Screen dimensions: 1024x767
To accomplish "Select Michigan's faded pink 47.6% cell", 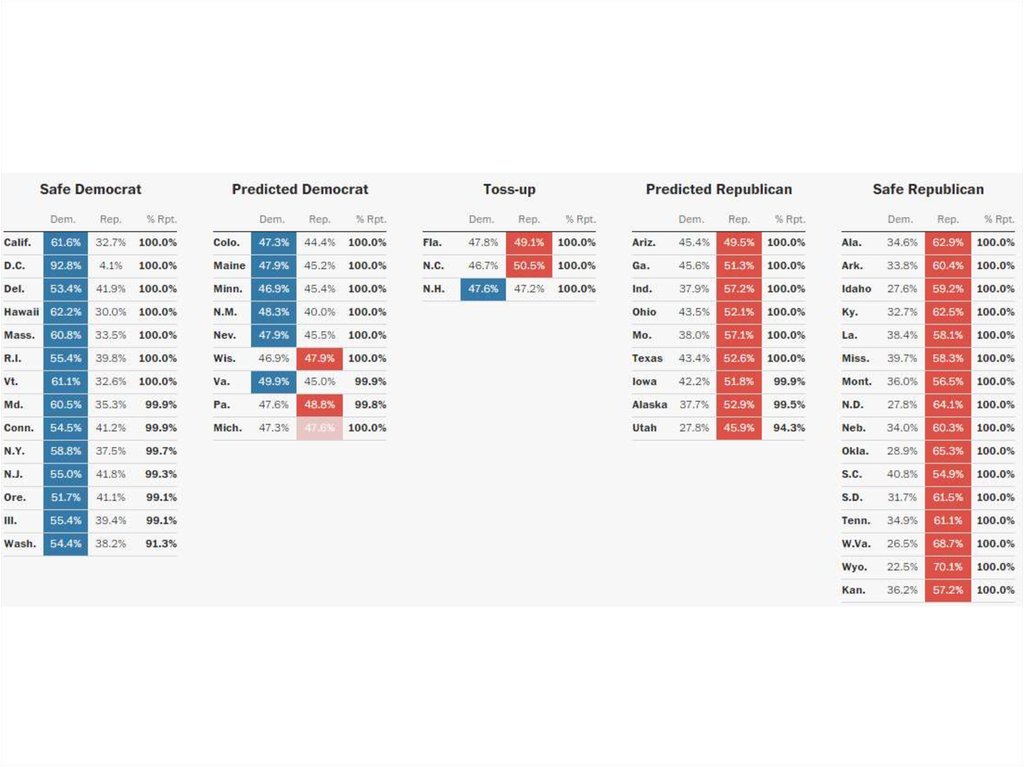I will (x=319, y=427).
